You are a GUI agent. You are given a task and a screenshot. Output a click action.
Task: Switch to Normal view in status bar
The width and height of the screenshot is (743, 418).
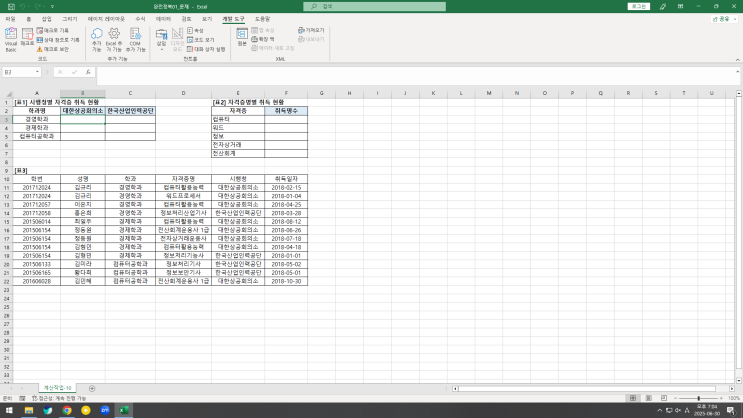[633, 399]
